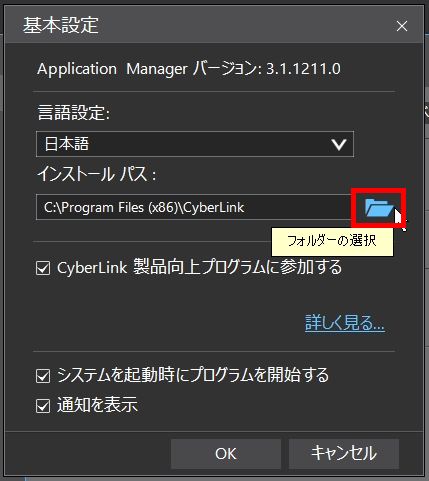Viewport: 429px width, 481px height.
Task: Open the folder browse icon for install path
Action: click(378, 208)
